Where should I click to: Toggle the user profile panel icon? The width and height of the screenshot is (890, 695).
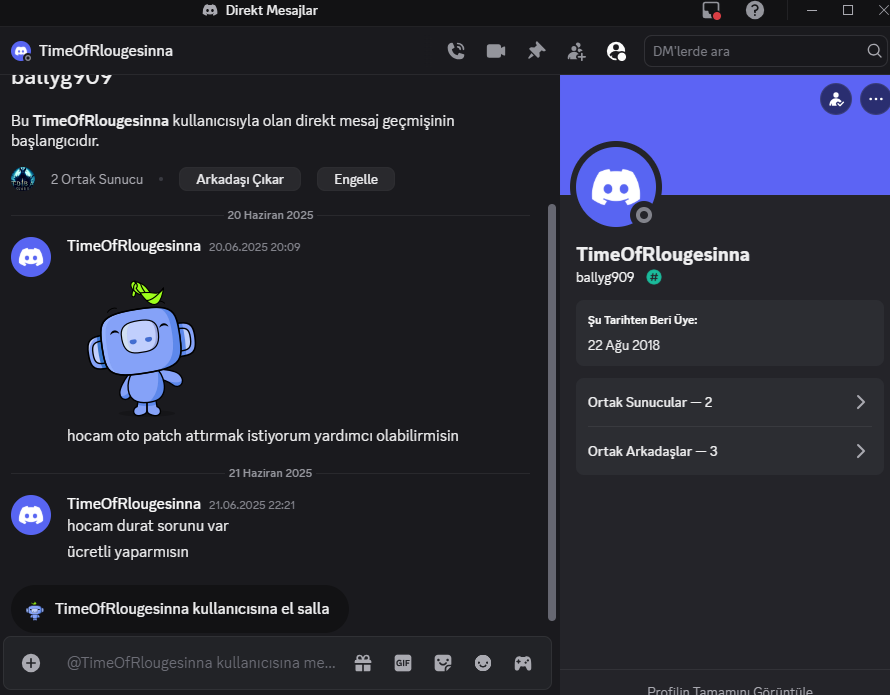pyautogui.click(x=616, y=52)
